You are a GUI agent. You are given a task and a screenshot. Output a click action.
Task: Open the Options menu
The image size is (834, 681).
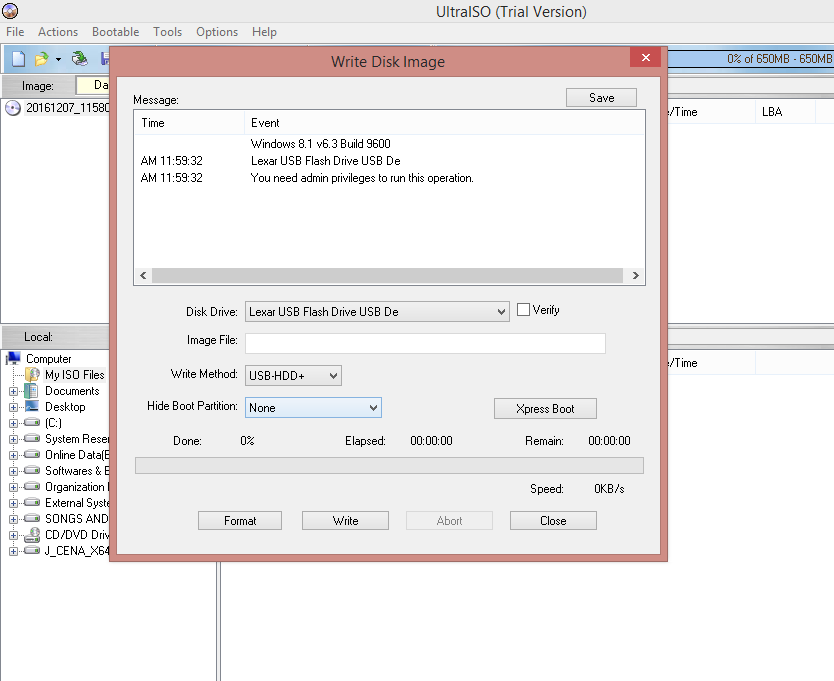pos(217,31)
